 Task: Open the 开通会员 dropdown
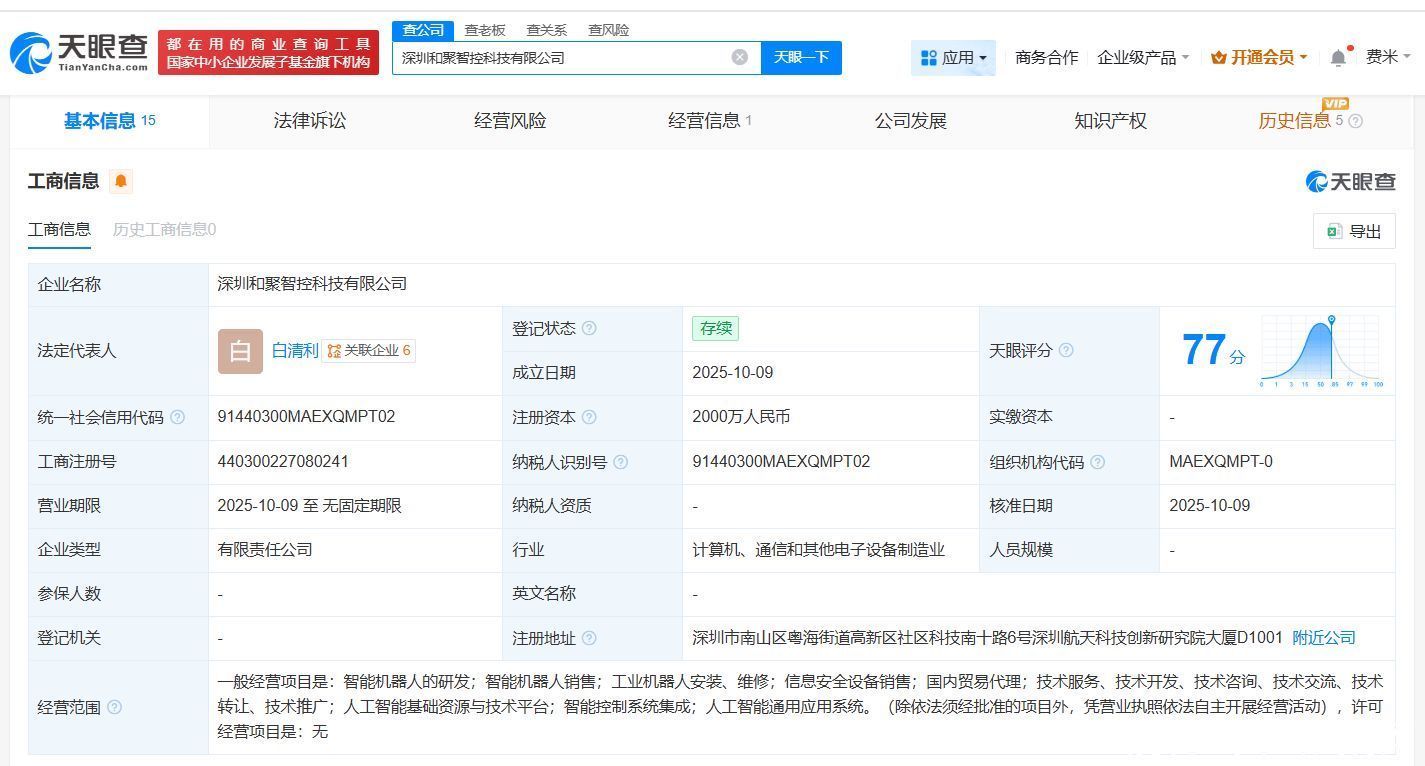1259,58
